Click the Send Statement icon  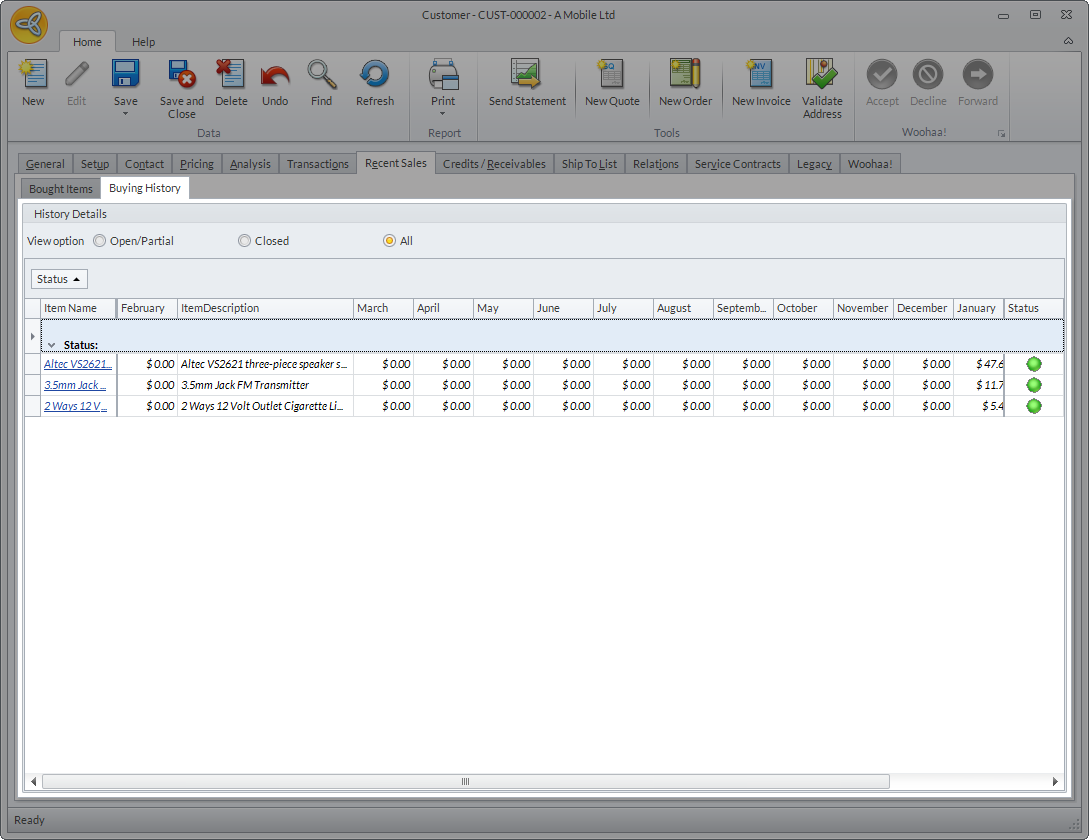(526, 76)
